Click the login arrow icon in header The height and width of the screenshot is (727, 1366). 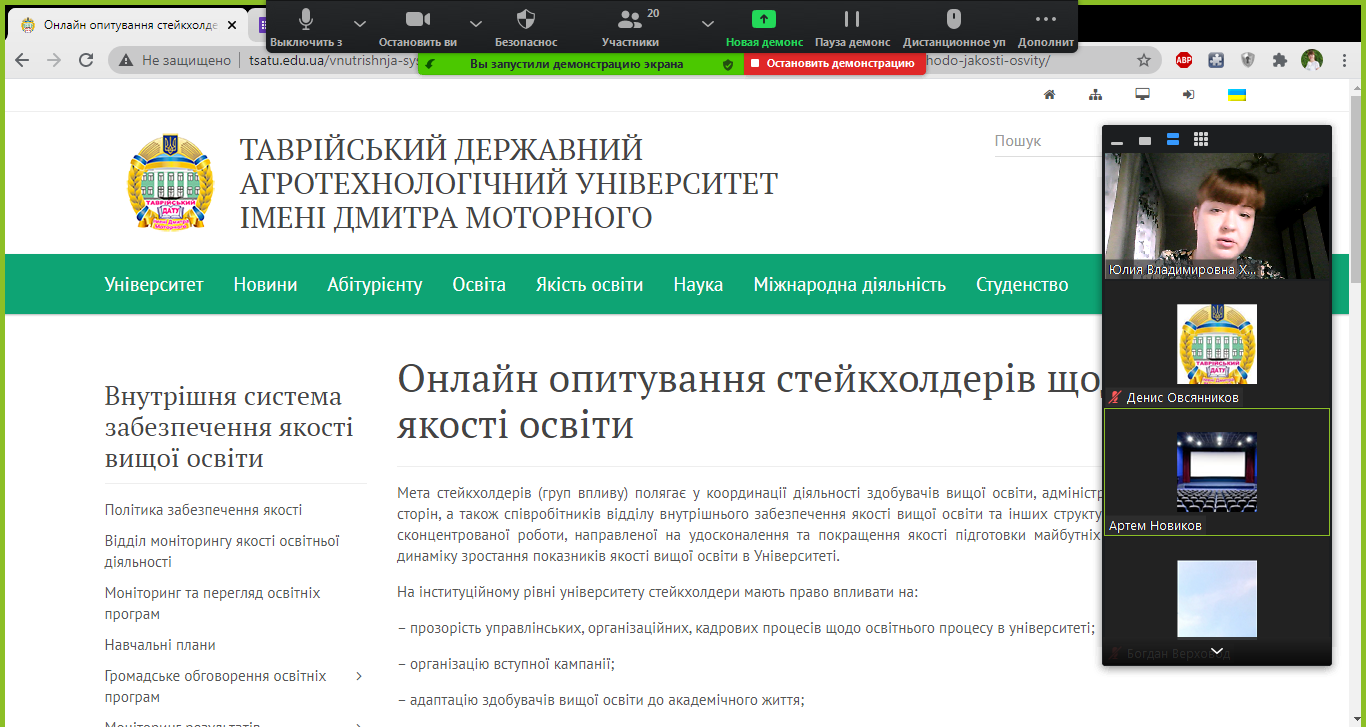[1188, 95]
